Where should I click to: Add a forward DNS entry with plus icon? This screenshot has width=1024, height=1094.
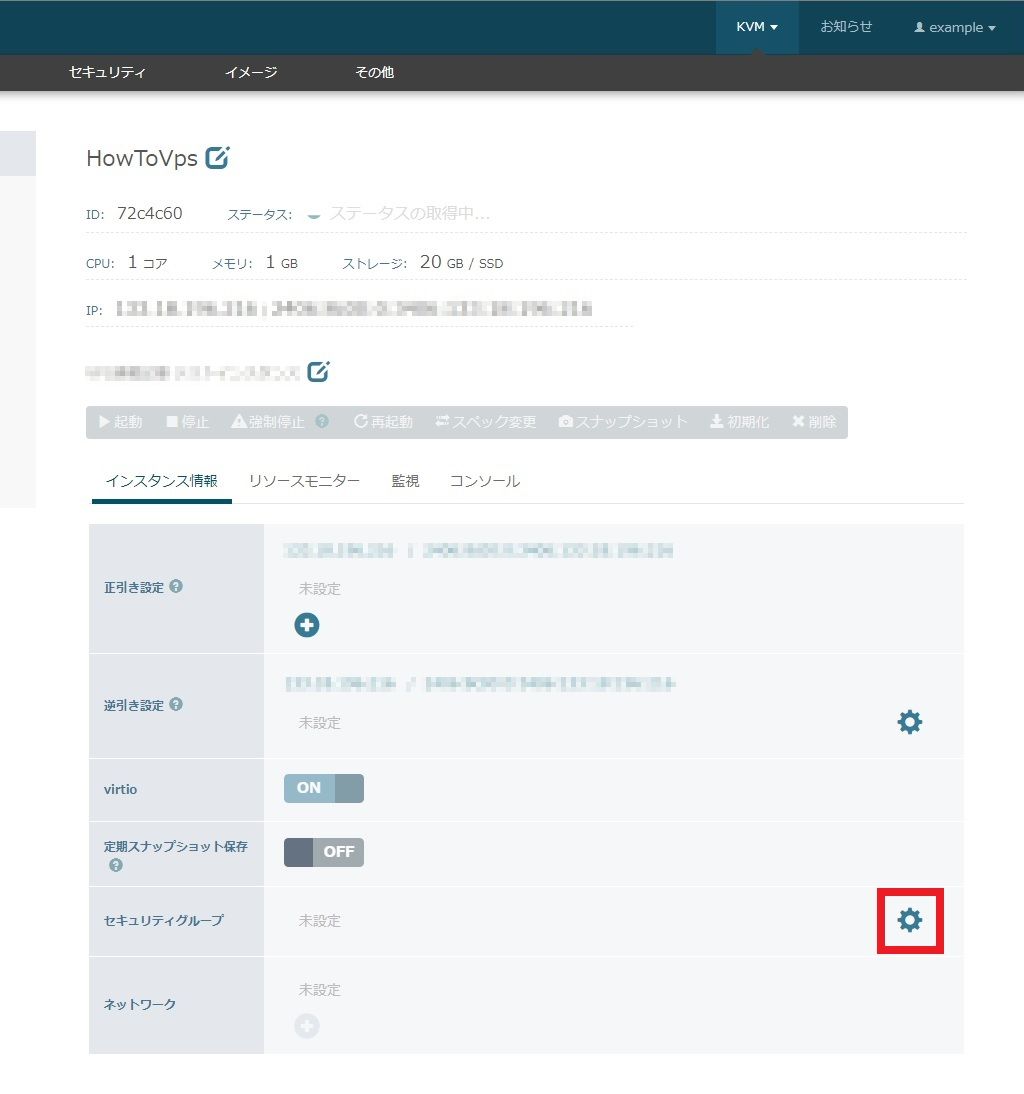pos(307,625)
